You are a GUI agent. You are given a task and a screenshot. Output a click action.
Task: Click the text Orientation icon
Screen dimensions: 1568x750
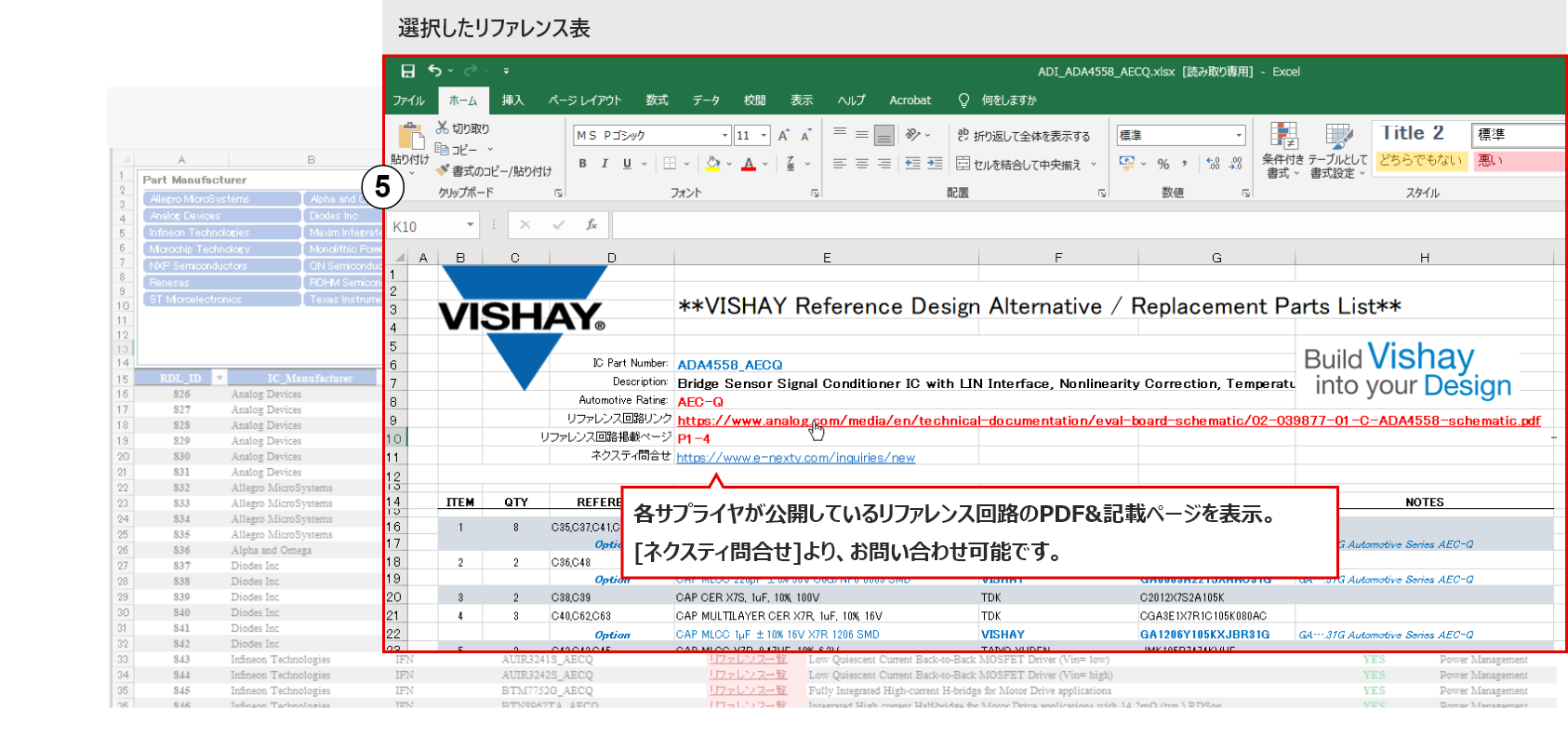(913, 135)
